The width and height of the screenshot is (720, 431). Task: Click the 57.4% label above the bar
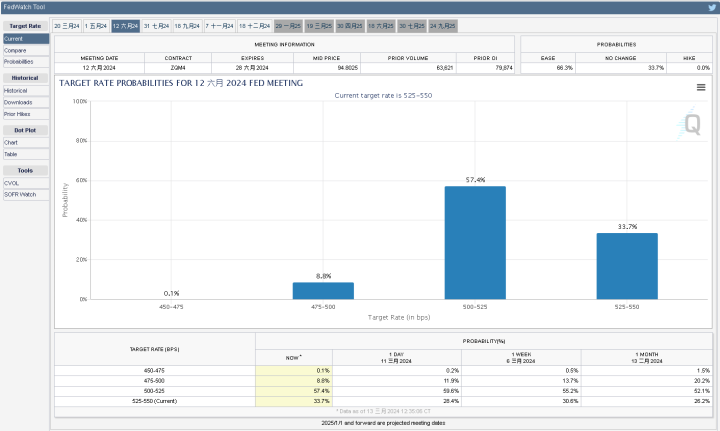click(x=475, y=180)
